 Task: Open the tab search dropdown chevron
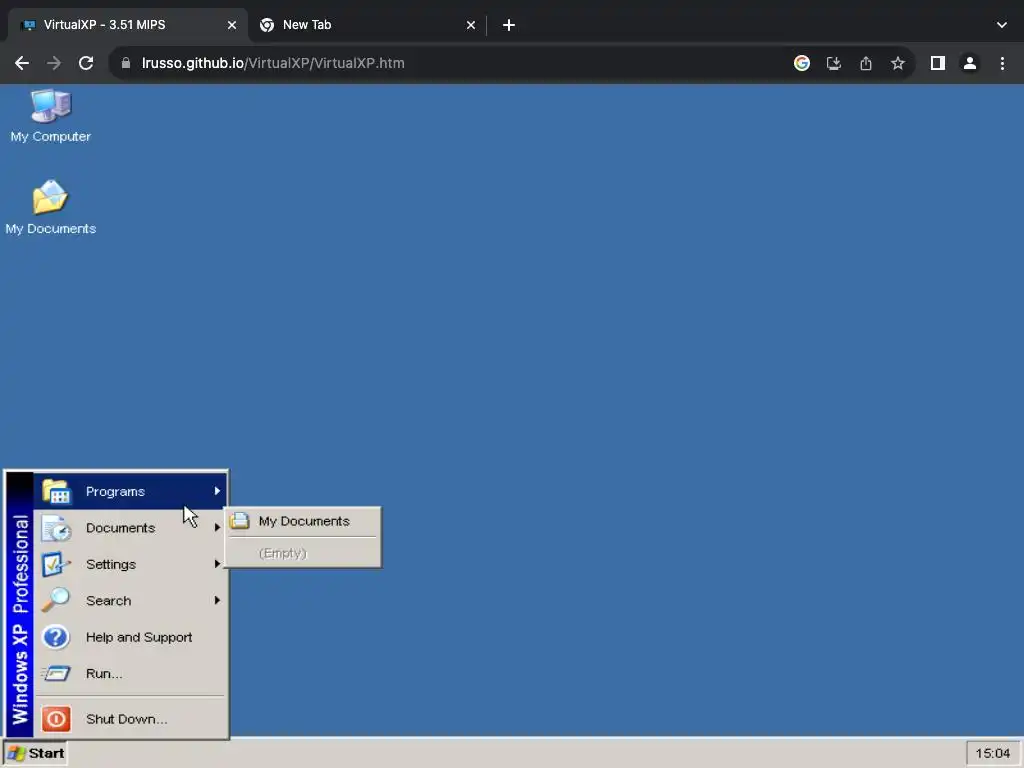[1002, 25]
